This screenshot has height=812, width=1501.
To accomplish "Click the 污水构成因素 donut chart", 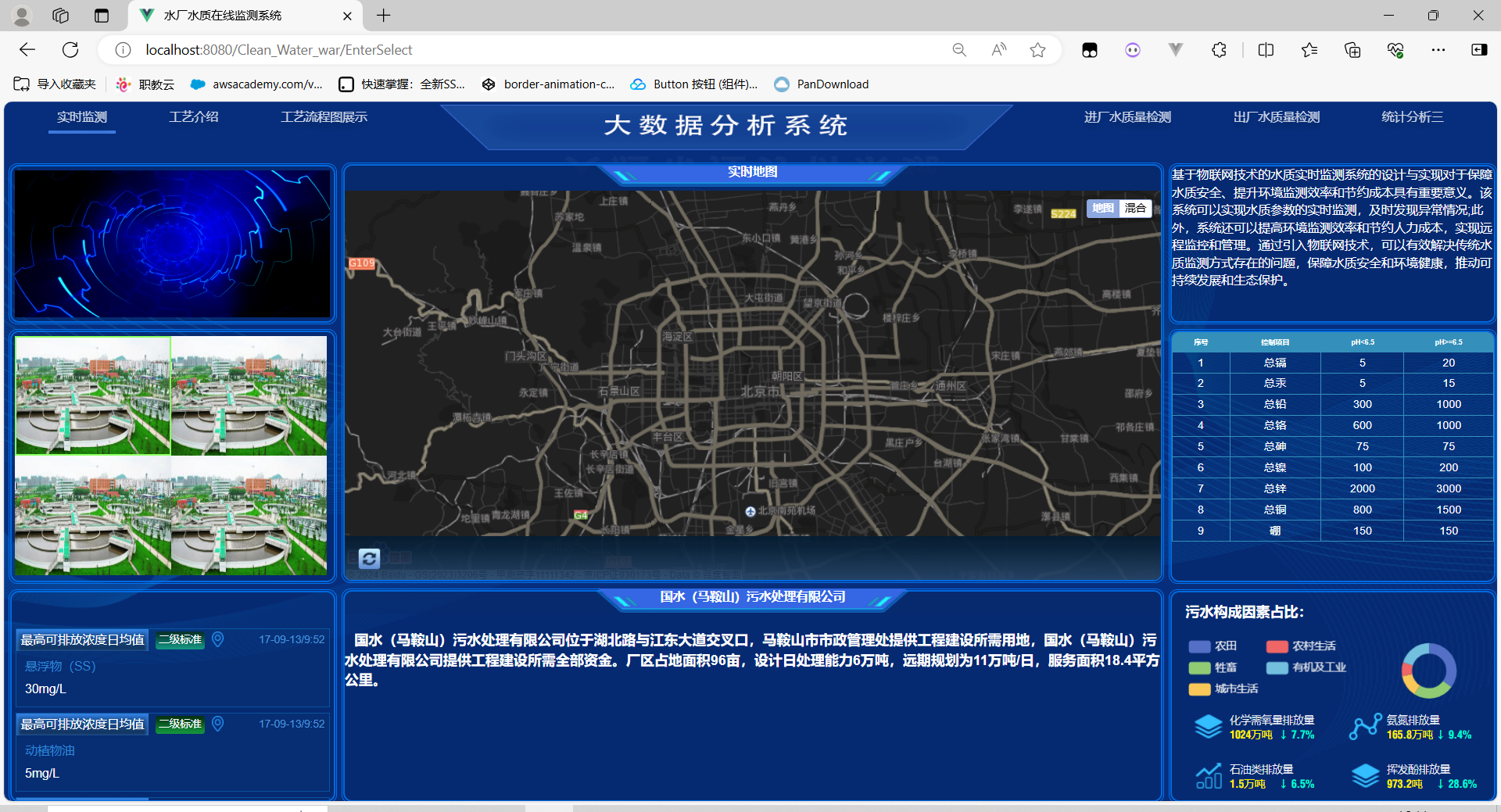I will coord(1429,671).
